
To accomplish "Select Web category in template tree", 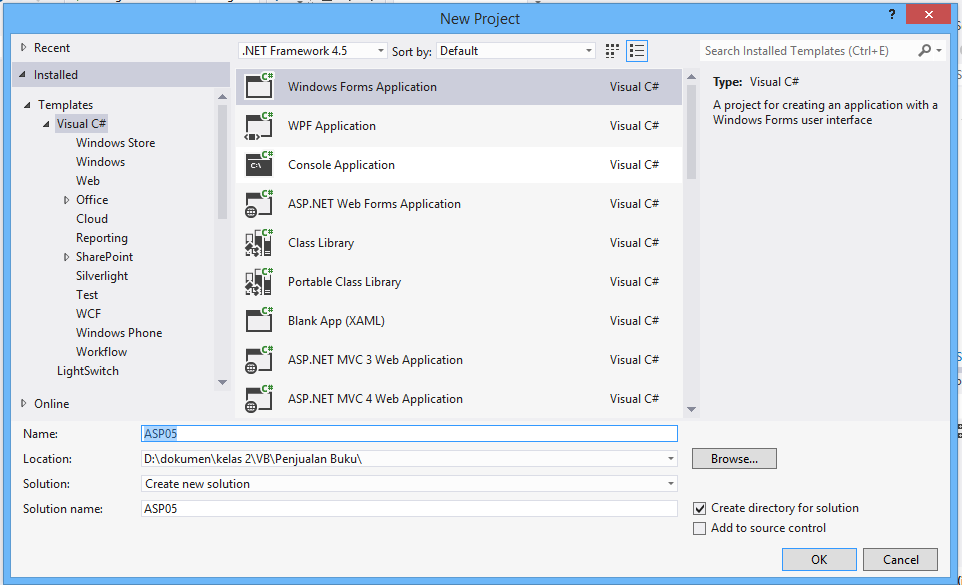I will click(x=88, y=181).
